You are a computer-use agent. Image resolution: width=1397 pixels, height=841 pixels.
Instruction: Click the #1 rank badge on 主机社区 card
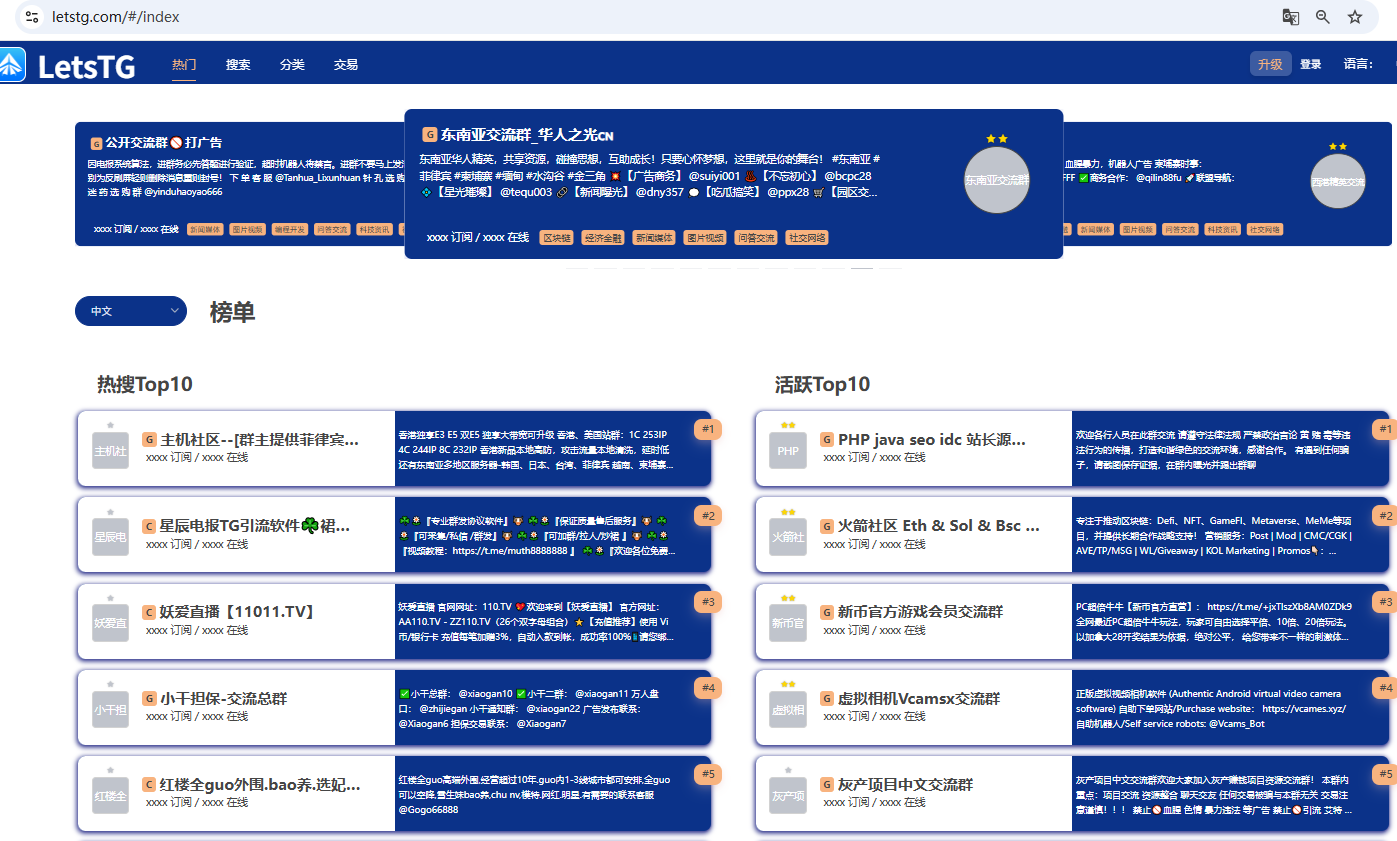pos(709,429)
